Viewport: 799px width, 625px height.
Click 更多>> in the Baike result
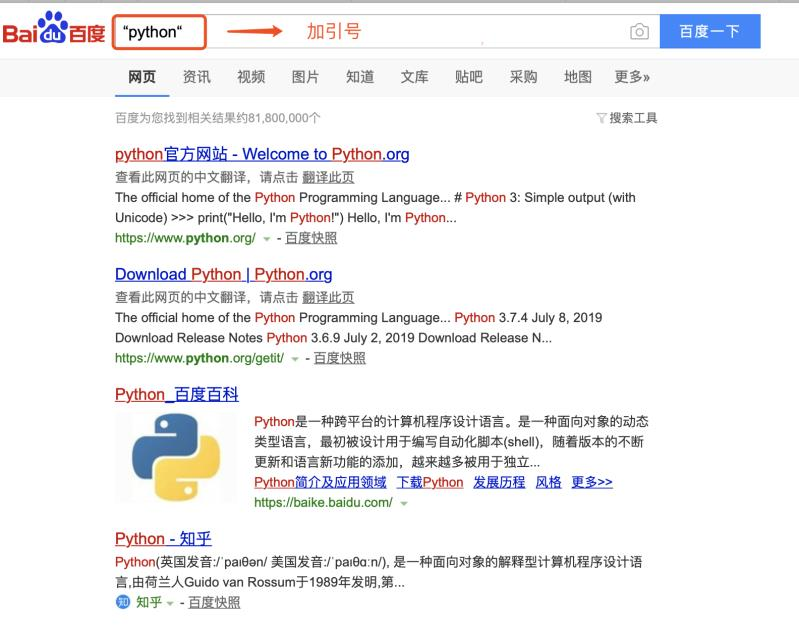coord(592,482)
